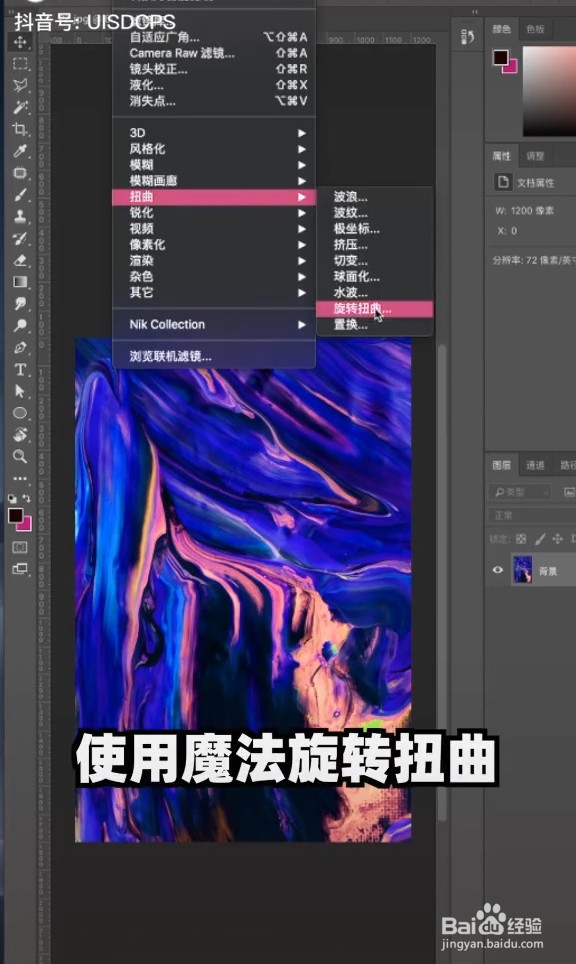The width and height of the screenshot is (576, 964).
Task: Open the History panel icon
Action: coord(467,37)
